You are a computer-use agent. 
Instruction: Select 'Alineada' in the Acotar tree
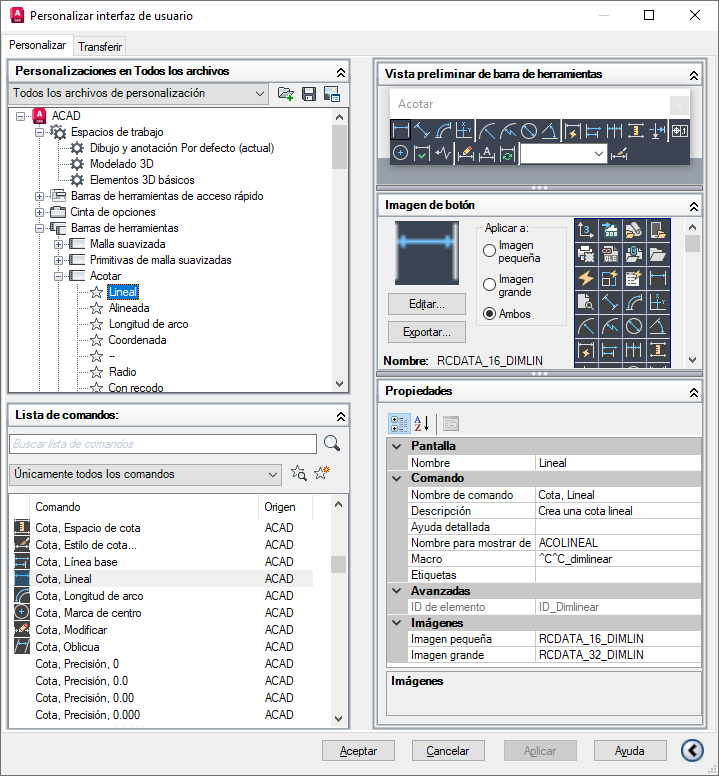coord(129,308)
